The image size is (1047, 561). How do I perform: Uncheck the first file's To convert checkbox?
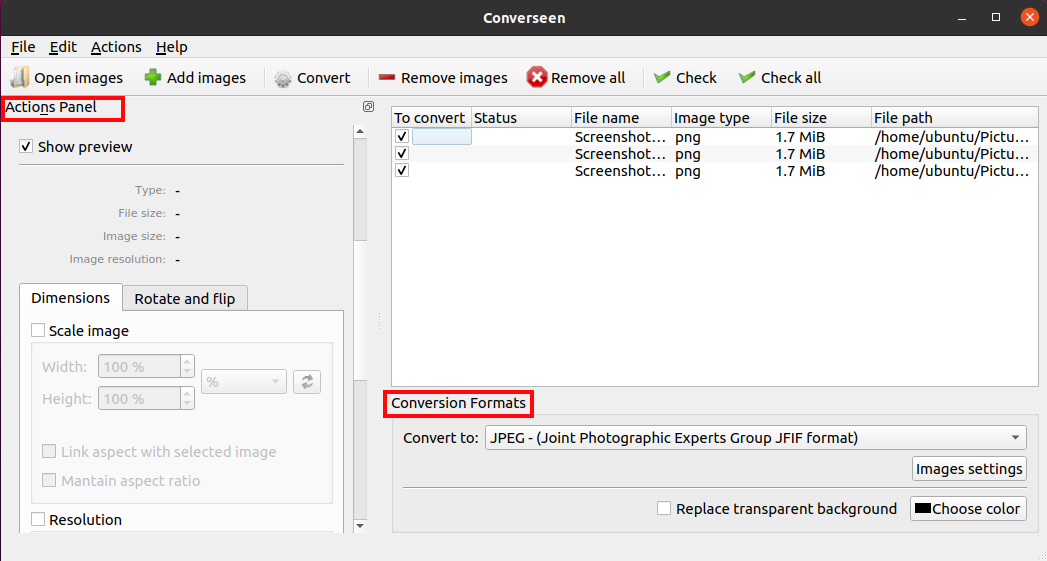tap(401, 136)
